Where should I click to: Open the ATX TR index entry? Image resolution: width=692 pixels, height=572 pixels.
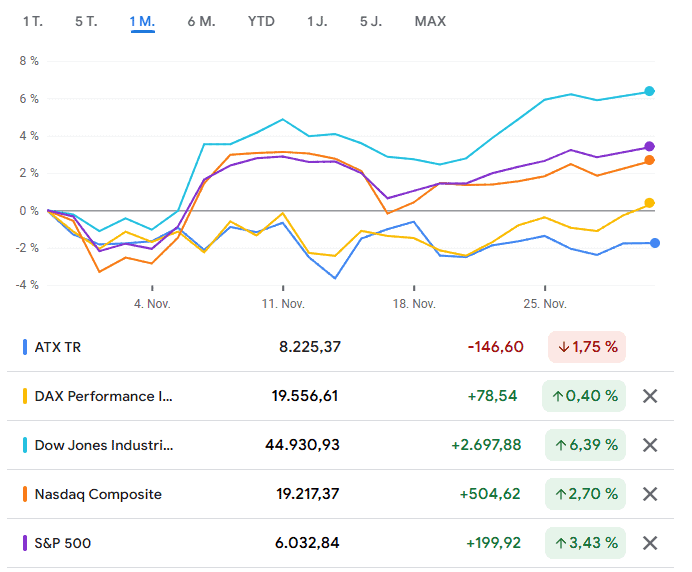58,347
